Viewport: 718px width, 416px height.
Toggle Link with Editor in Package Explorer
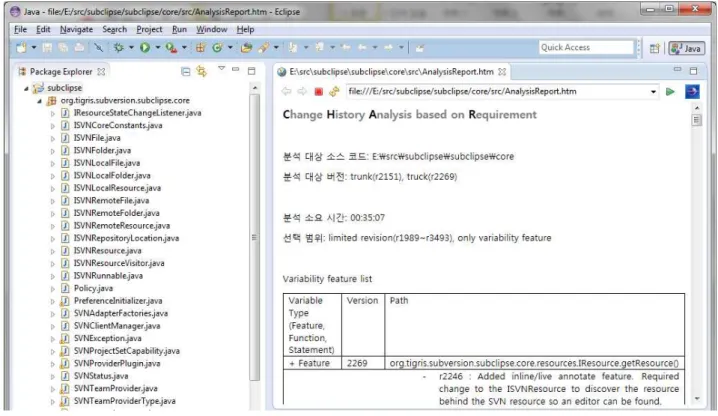coord(201,71)
